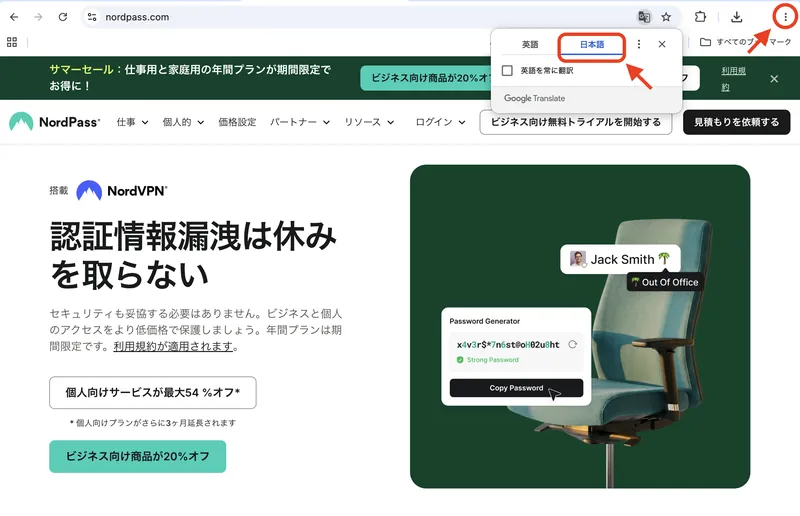The height and width of the screenshot is (516, 800).
Task: Expand the ログイン dropdown
Action: (x=440, y=122)
